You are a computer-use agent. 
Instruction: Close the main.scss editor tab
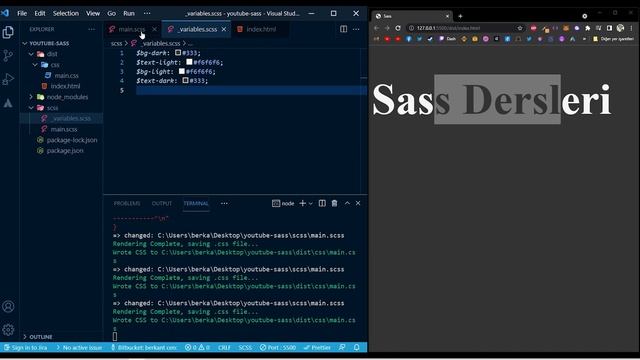(154, 29)
